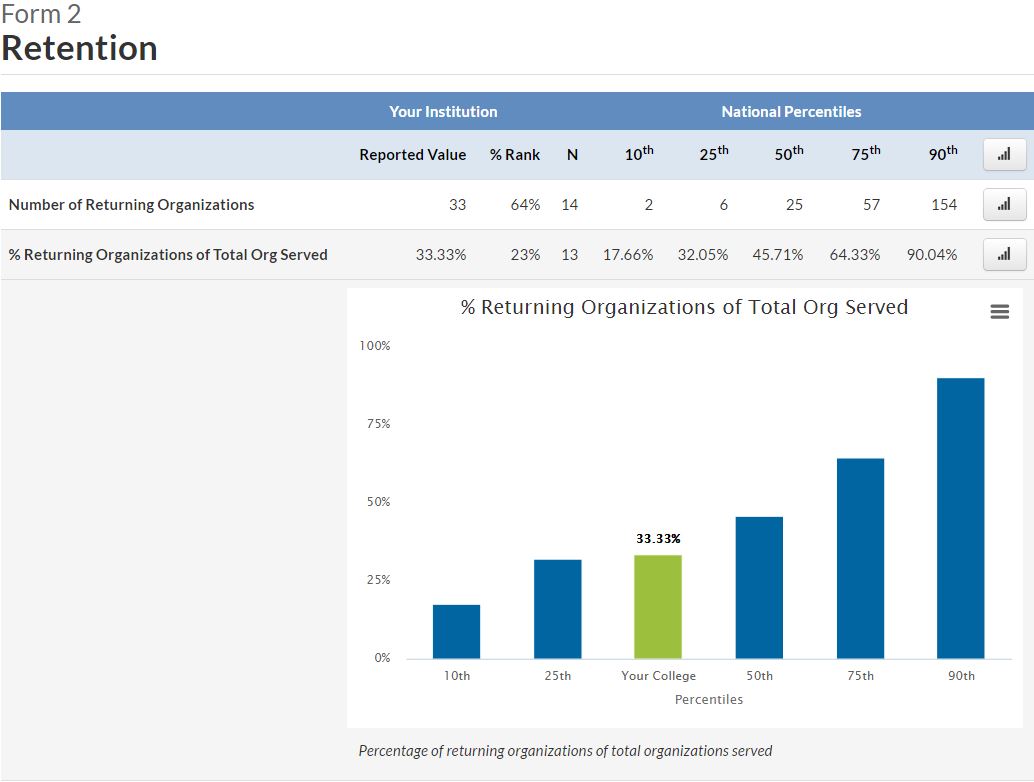Click the % Rank column header
The width and height of the screenshot is (1034, 782).
tap(514, 155)
